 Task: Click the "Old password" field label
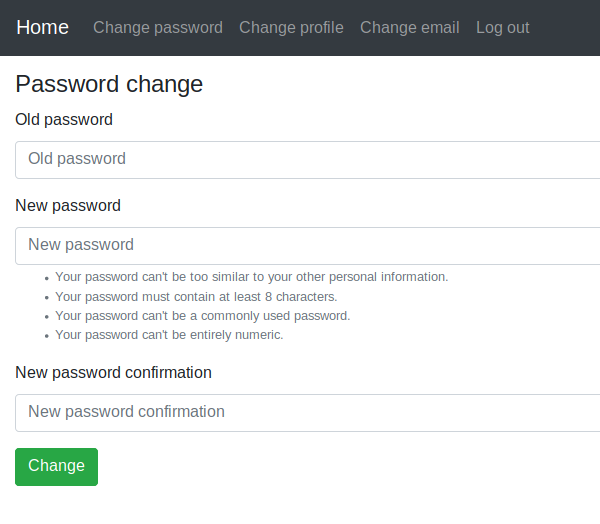point(64,120)
